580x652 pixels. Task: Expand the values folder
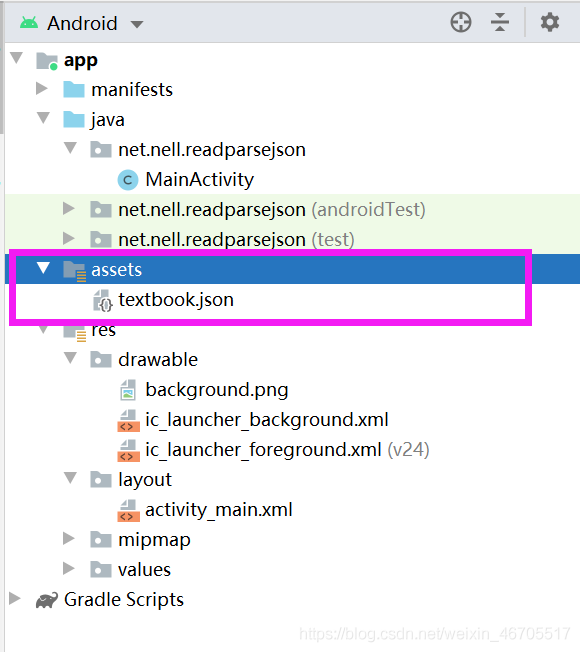pos(68,568)
